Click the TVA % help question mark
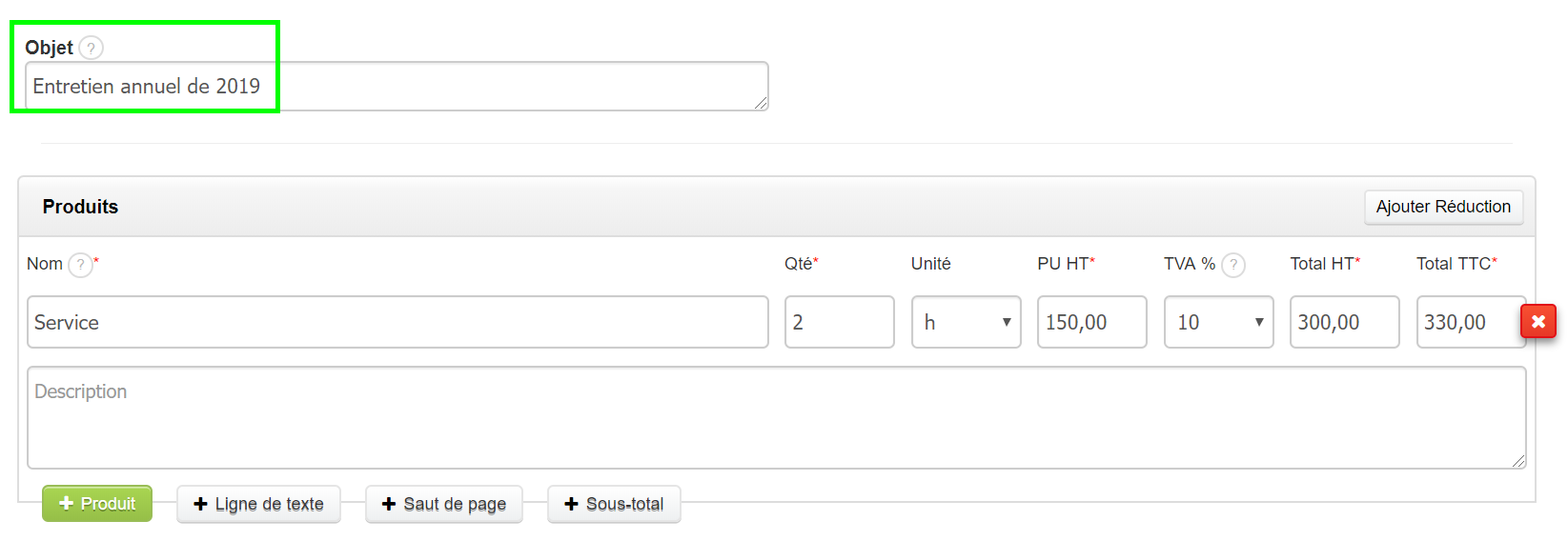The width and height of the screenshot is (1568, 541). click(1233, 265)
